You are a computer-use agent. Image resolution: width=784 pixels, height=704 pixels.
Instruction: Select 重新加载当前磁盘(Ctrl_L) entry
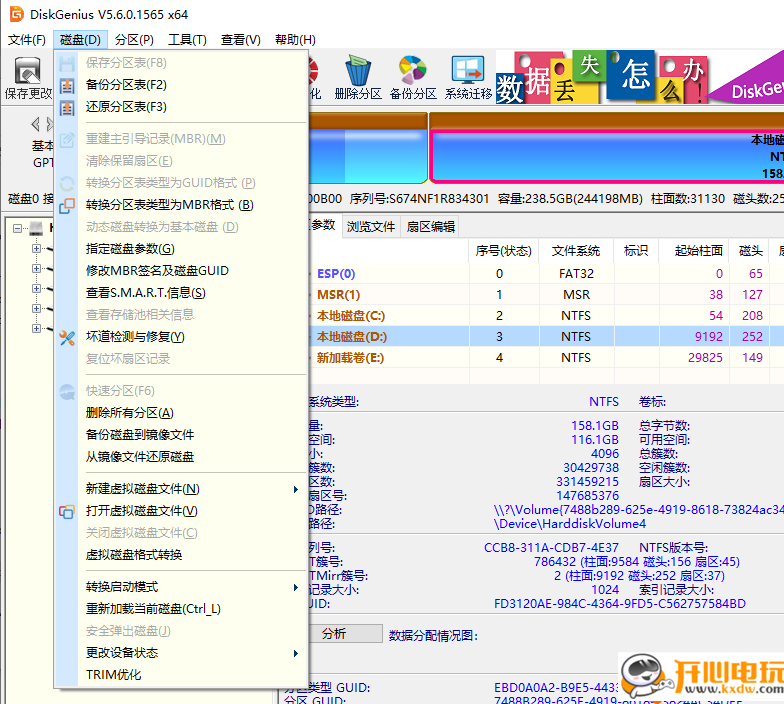[x=181, y=609]
